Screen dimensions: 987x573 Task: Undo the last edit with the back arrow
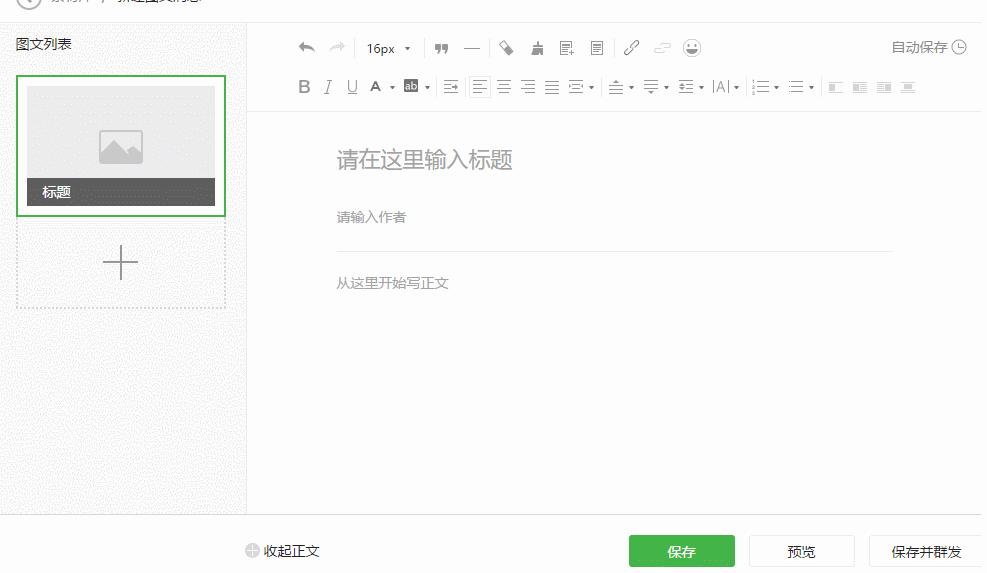pos(307,48)
